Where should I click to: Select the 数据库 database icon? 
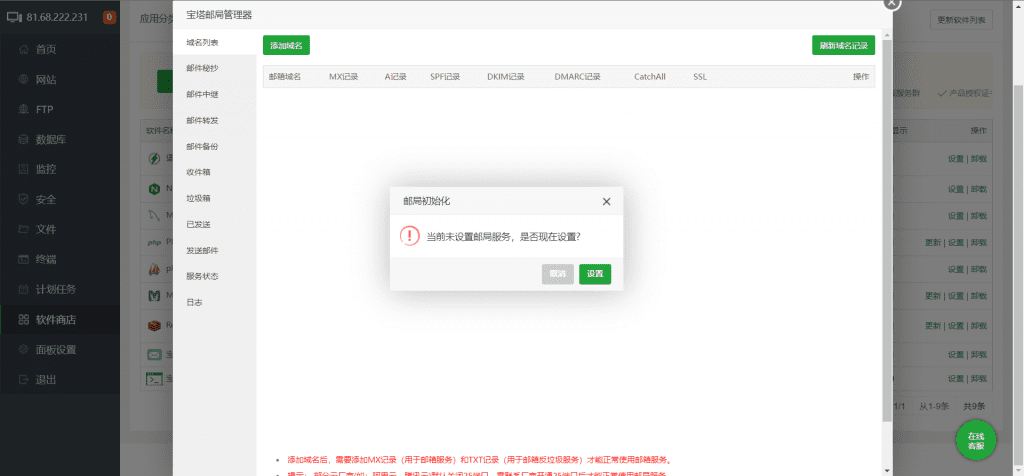23,139
